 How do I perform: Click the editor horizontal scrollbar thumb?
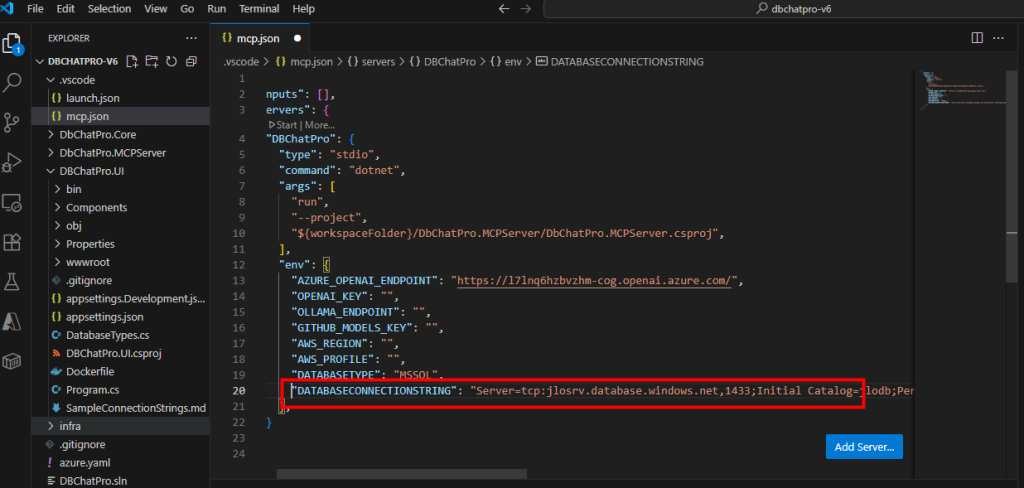(x=402, y=474)
